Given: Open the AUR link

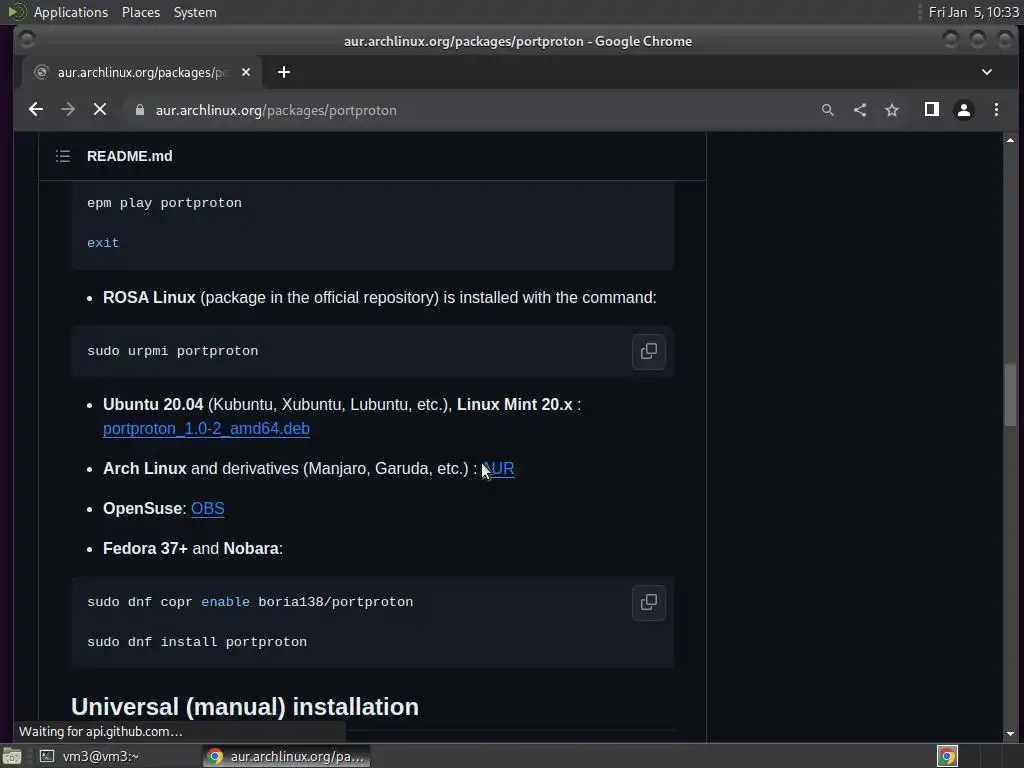Looking at the screenshot, I should (499, 468).
